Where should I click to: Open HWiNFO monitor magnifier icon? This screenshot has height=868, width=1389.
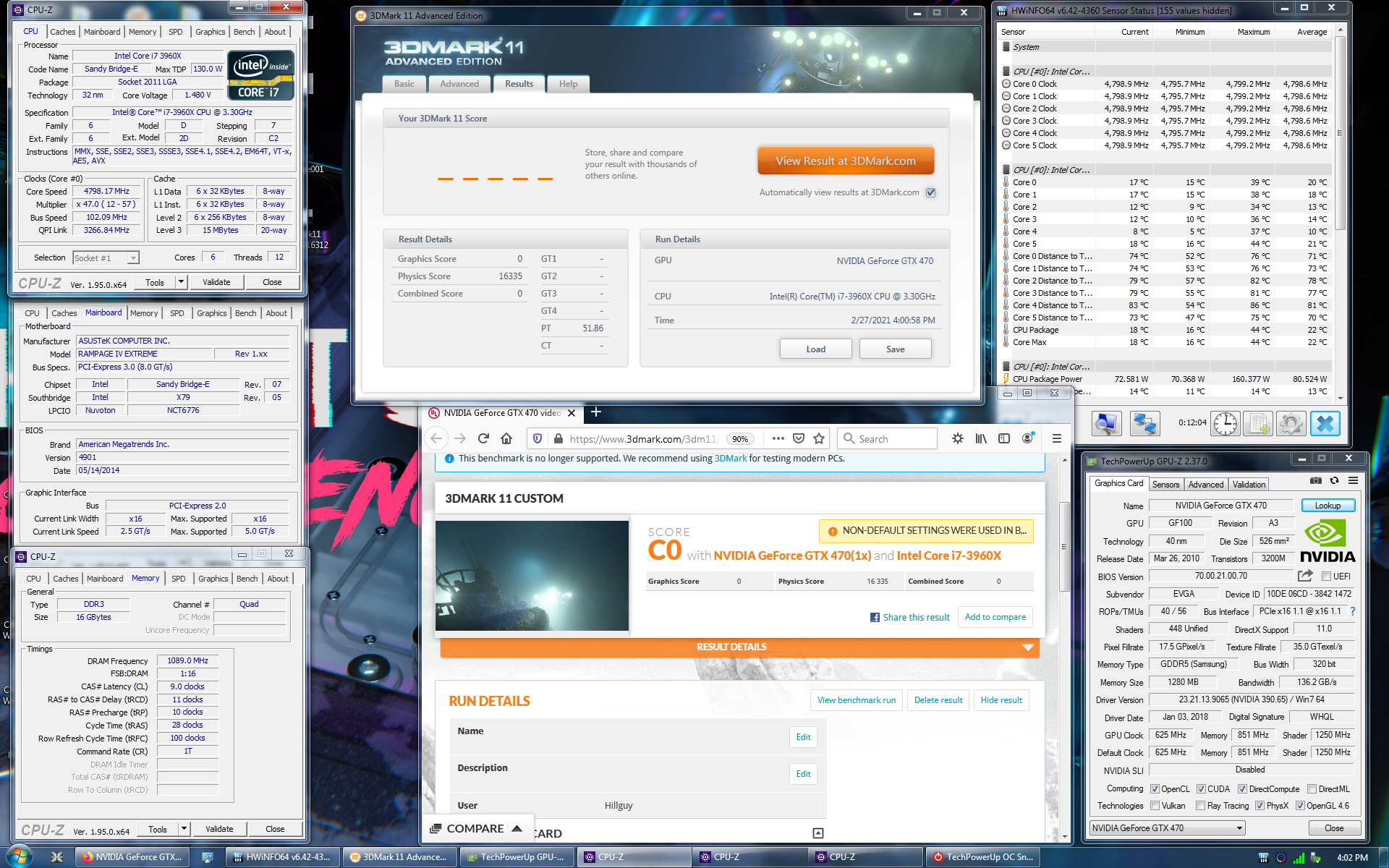(x=1106, y=424)
